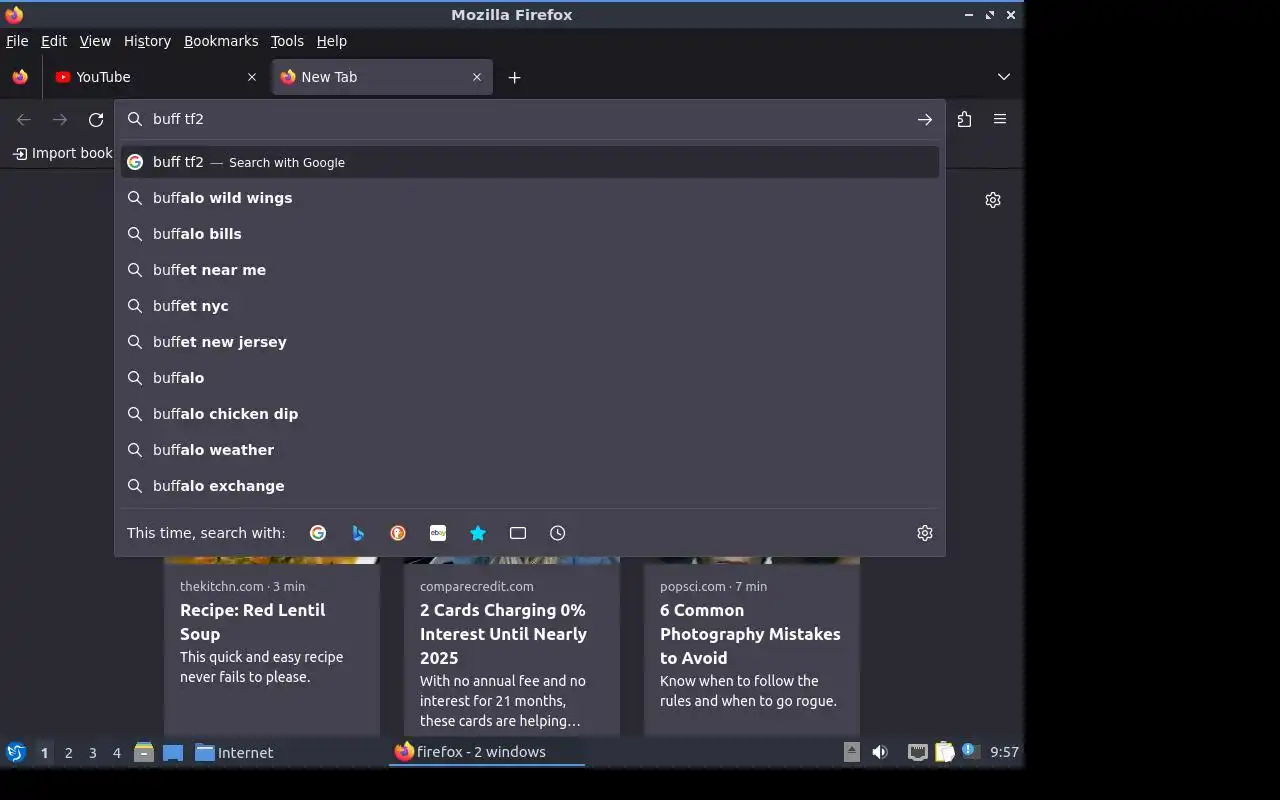
Task: Click the 9:57 clock in taskbar
Action: (x=1004, y=752)
